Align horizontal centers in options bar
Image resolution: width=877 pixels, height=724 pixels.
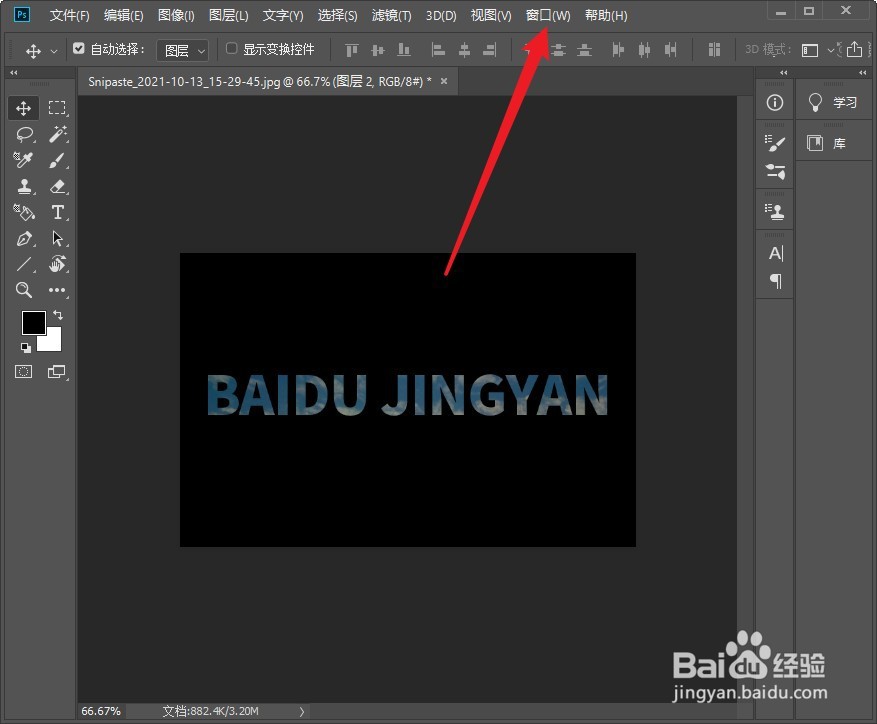click(464, 50)
